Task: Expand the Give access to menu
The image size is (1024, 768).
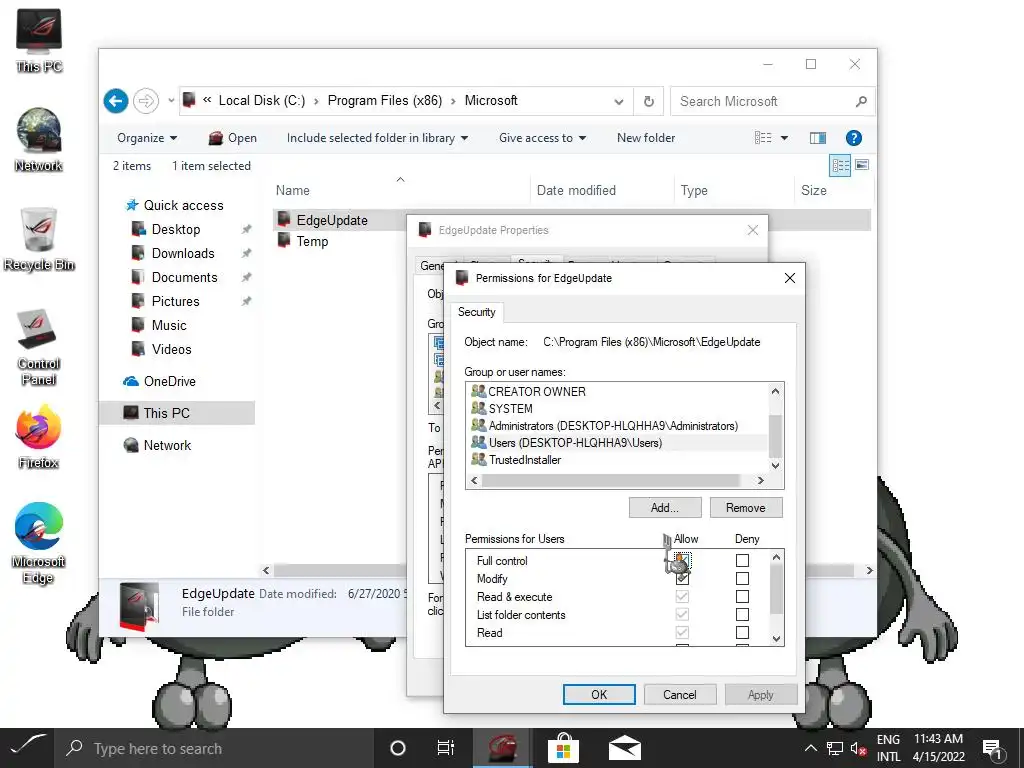Action: click(542, 138)
